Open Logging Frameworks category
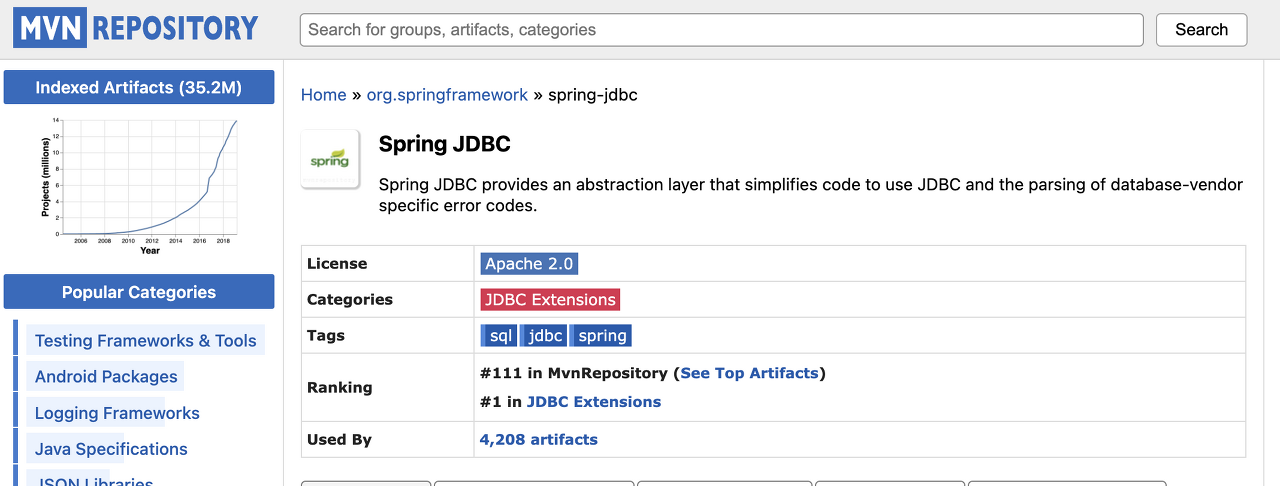Screen dimensions: 1280x486 coord(117,413)
